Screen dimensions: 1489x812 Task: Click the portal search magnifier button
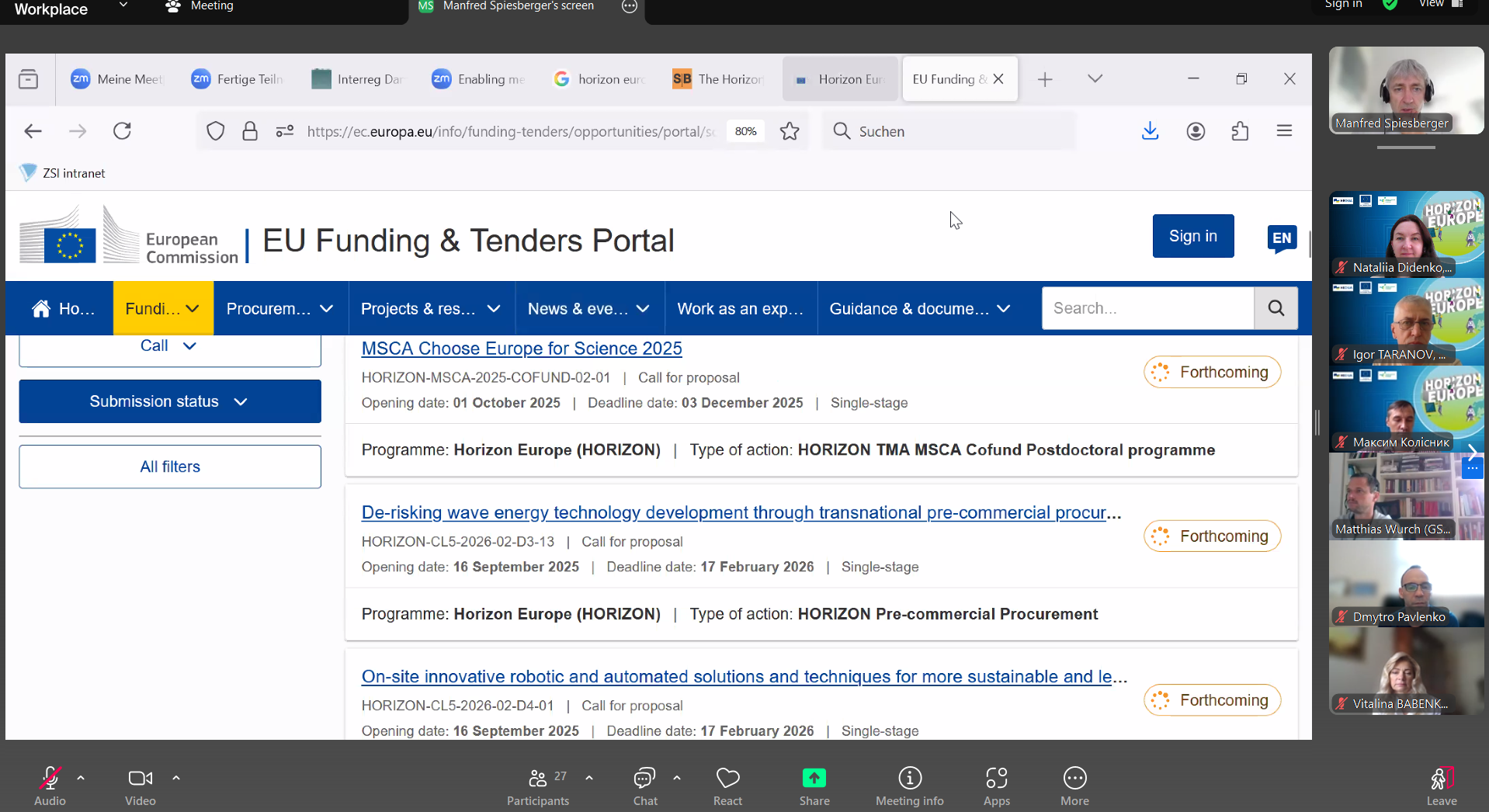(1276, 308)
